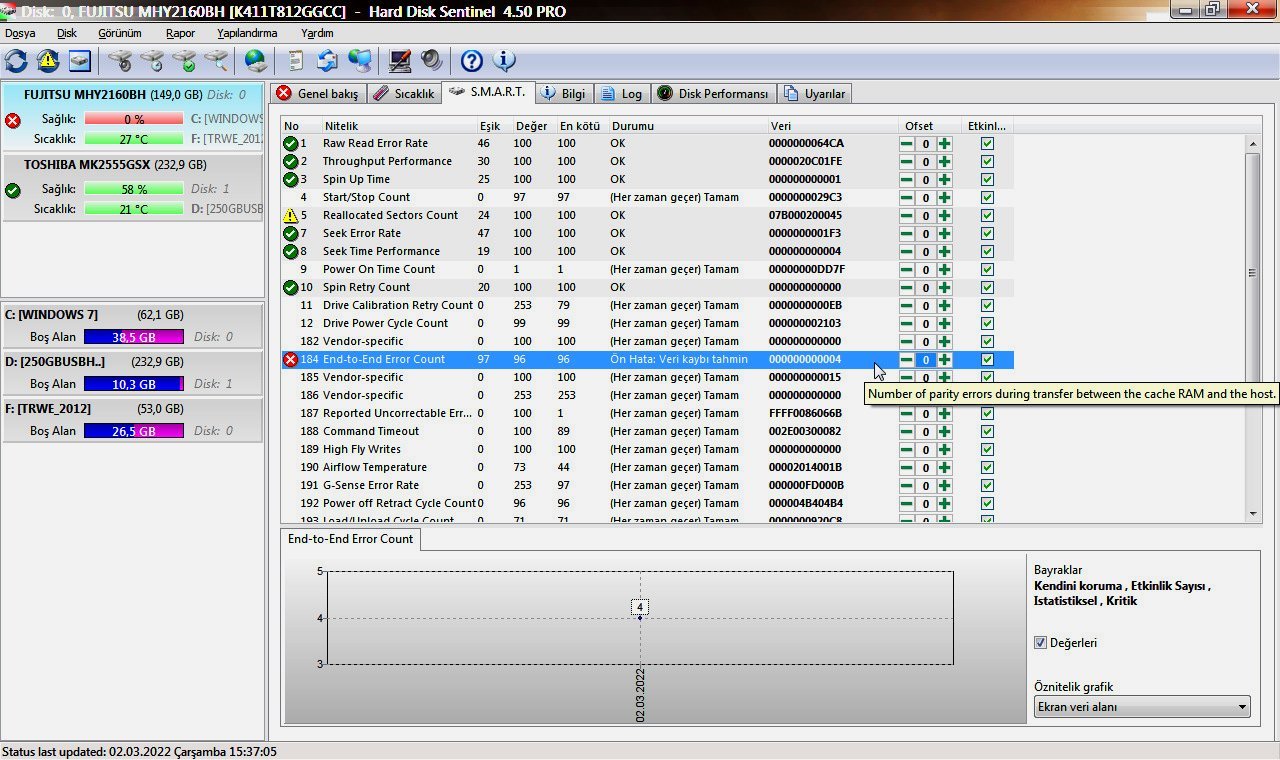This screenshot has height=760, width=1280.
Task: Click the C: WINDOWS 7 free space bar
Action: [134, 337]
